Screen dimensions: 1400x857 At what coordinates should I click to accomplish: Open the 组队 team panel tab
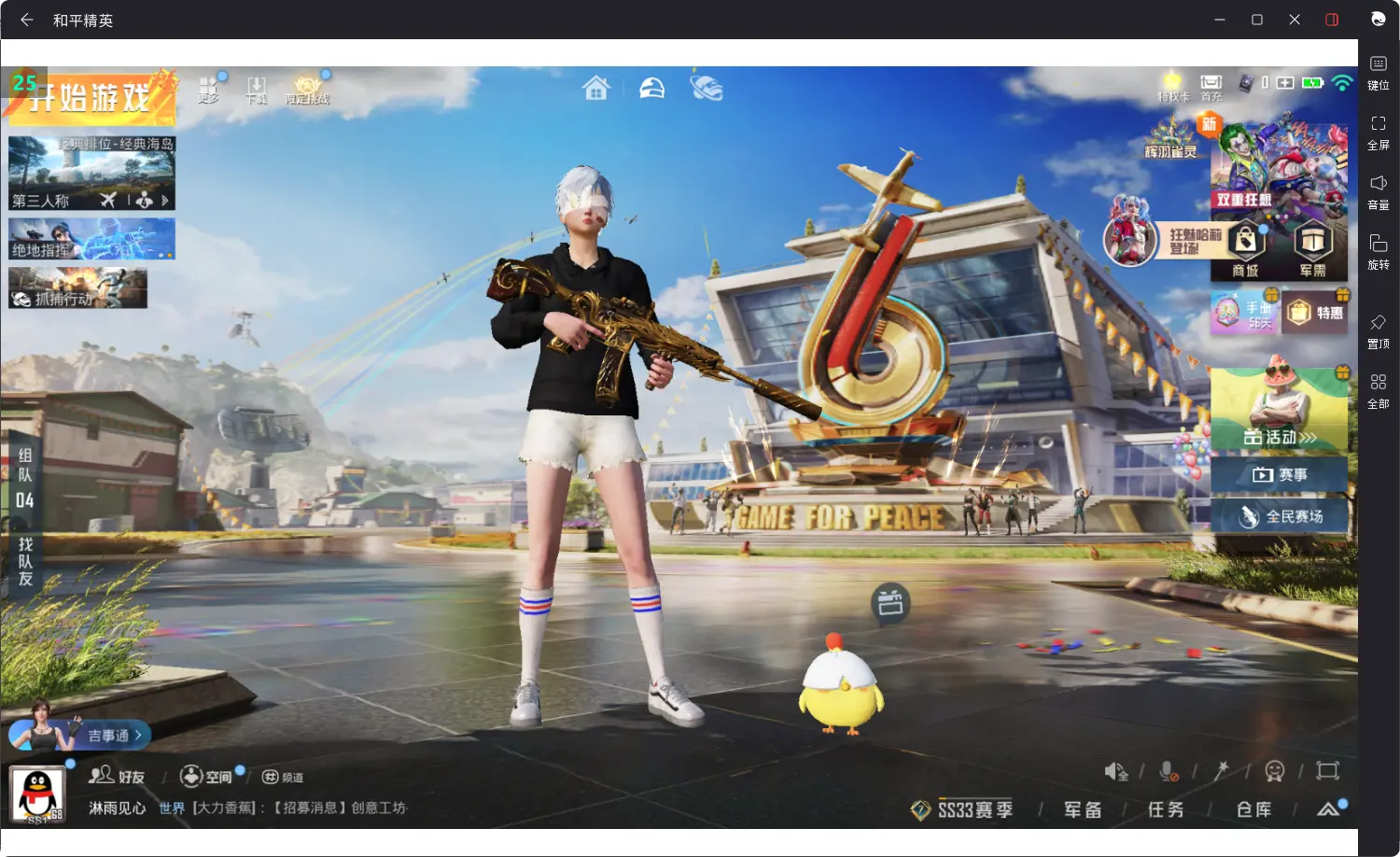click(x=24, y=478)
